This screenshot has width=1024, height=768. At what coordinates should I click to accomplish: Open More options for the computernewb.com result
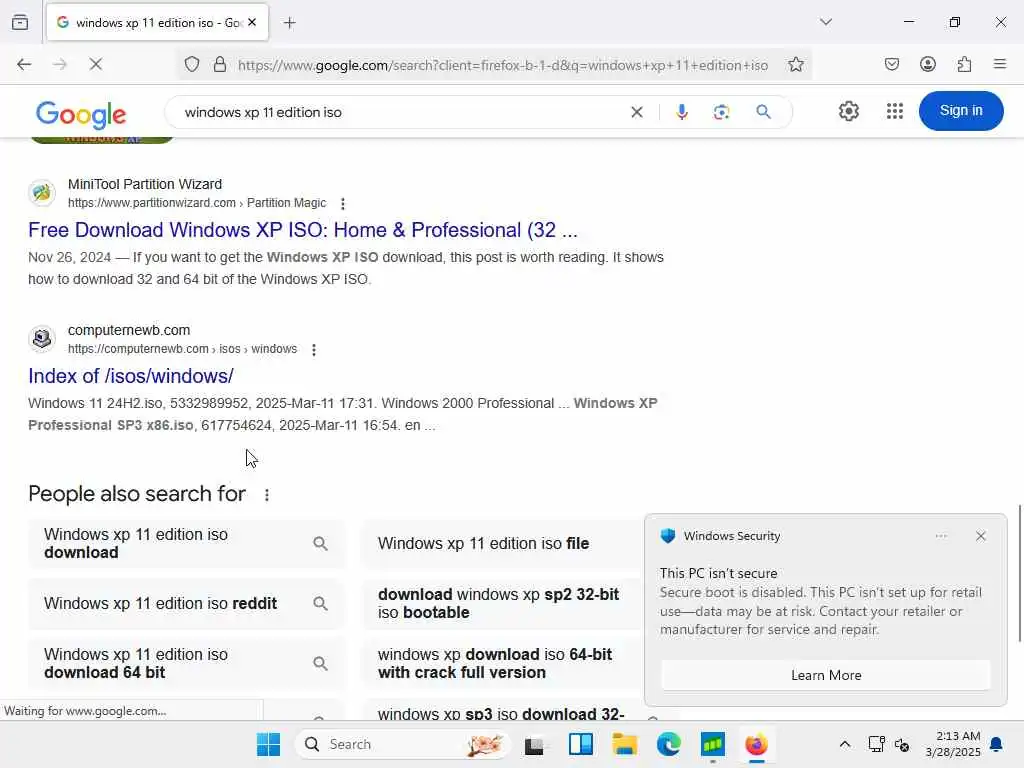tap(314, 350)
